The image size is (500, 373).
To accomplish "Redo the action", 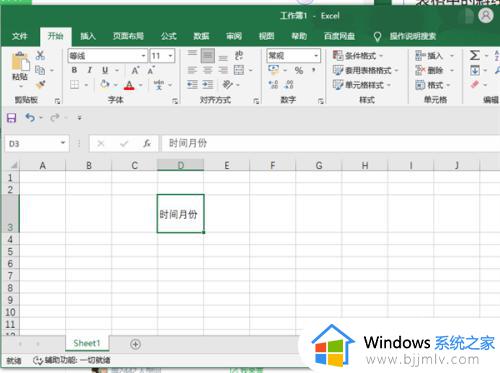I will (55, 117).
